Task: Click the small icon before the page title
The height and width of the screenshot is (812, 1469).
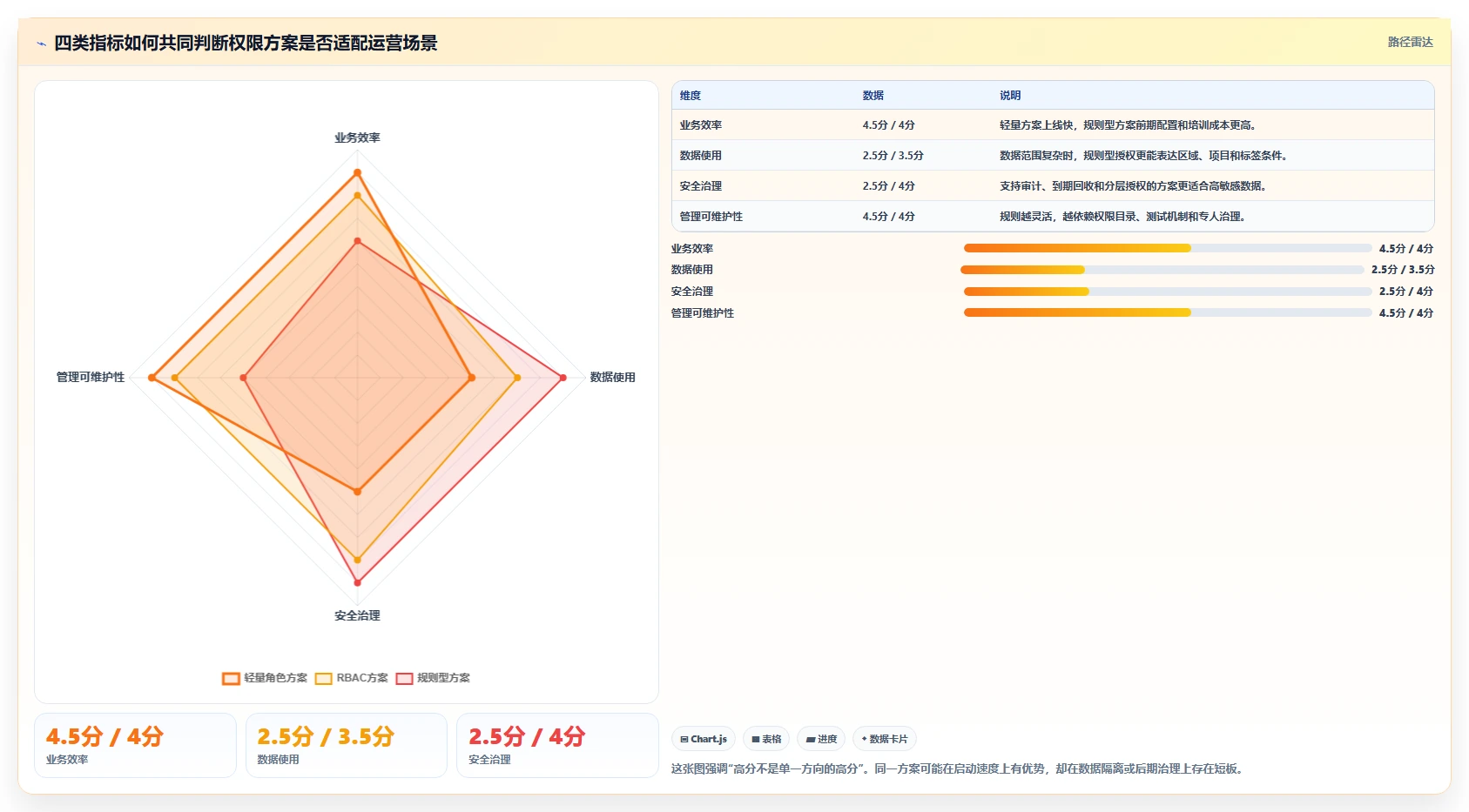Action: click(41, 44)
